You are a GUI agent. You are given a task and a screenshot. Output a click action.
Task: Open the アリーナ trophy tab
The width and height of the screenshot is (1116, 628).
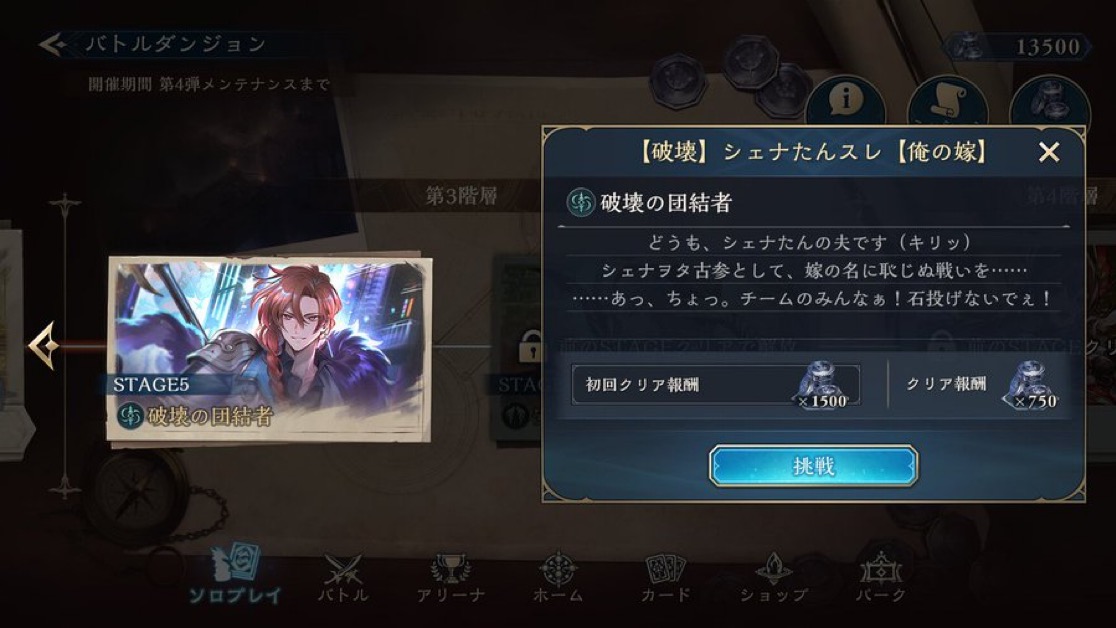[451, 578]
